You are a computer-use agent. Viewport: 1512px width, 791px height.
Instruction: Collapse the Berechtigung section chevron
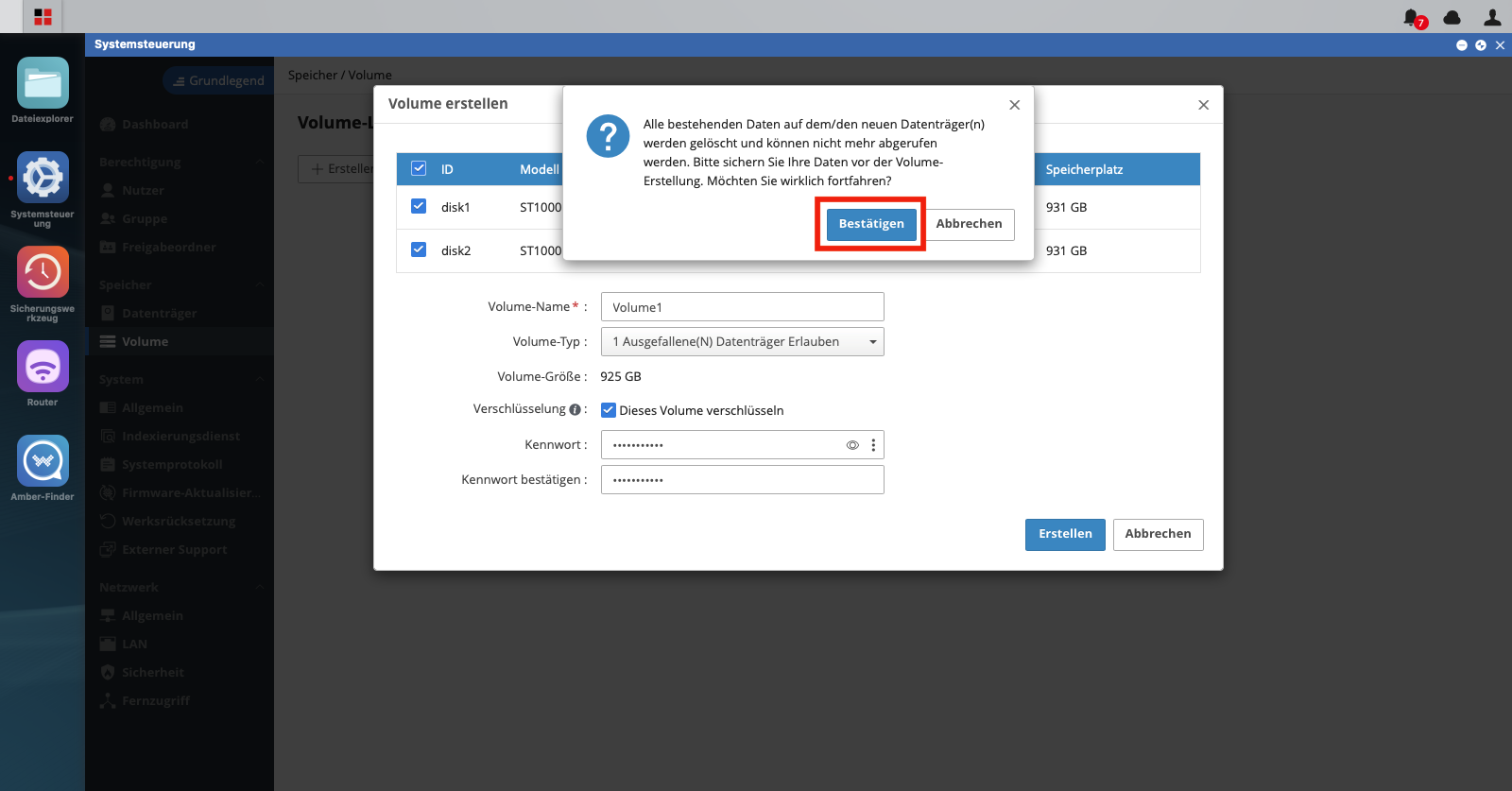(x=260, y=162)
